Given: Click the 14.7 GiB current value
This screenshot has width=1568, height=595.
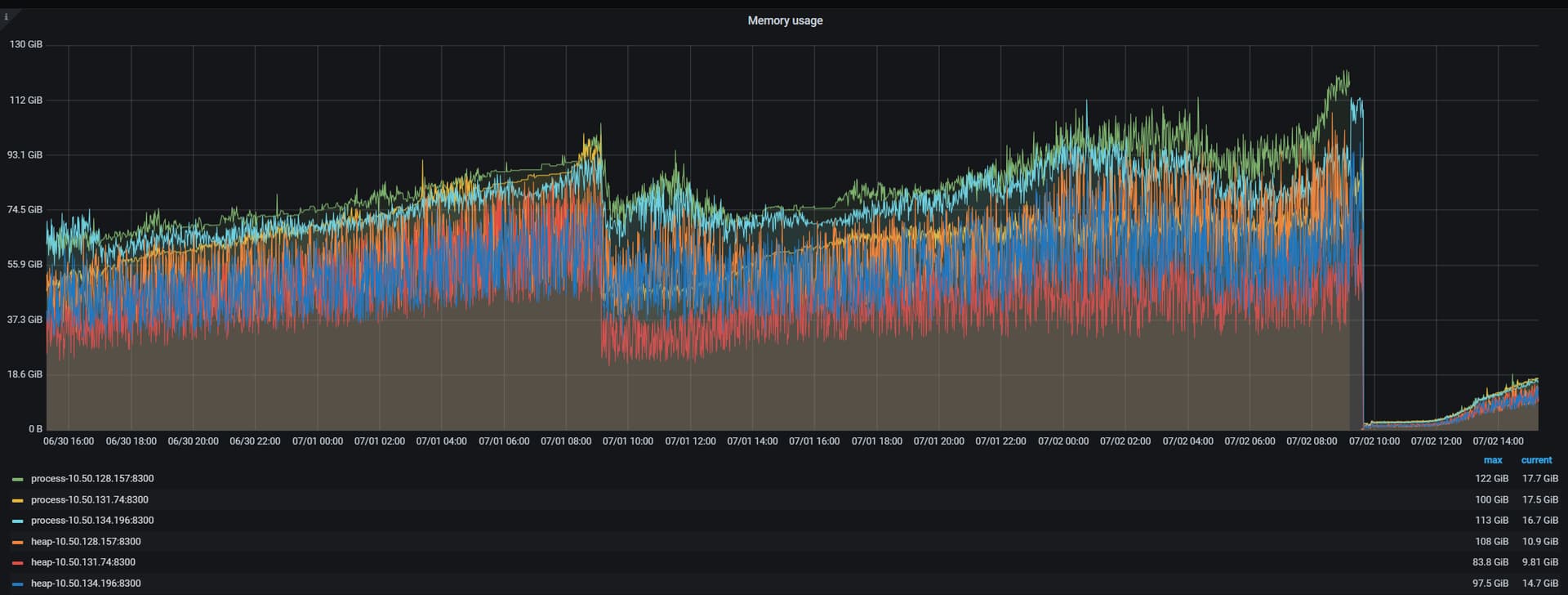Looking at the screenshot, I should tap(1539, 584).
